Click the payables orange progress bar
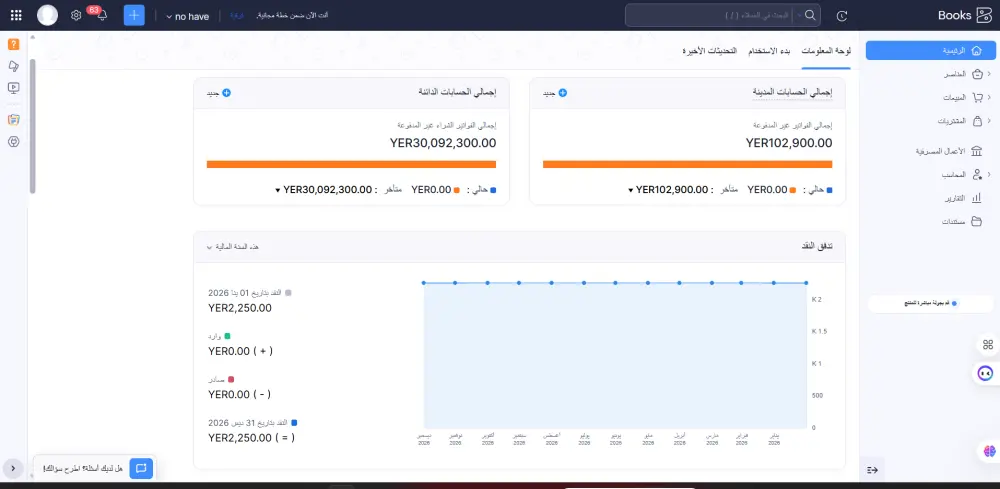 click(x=351, y=164)
